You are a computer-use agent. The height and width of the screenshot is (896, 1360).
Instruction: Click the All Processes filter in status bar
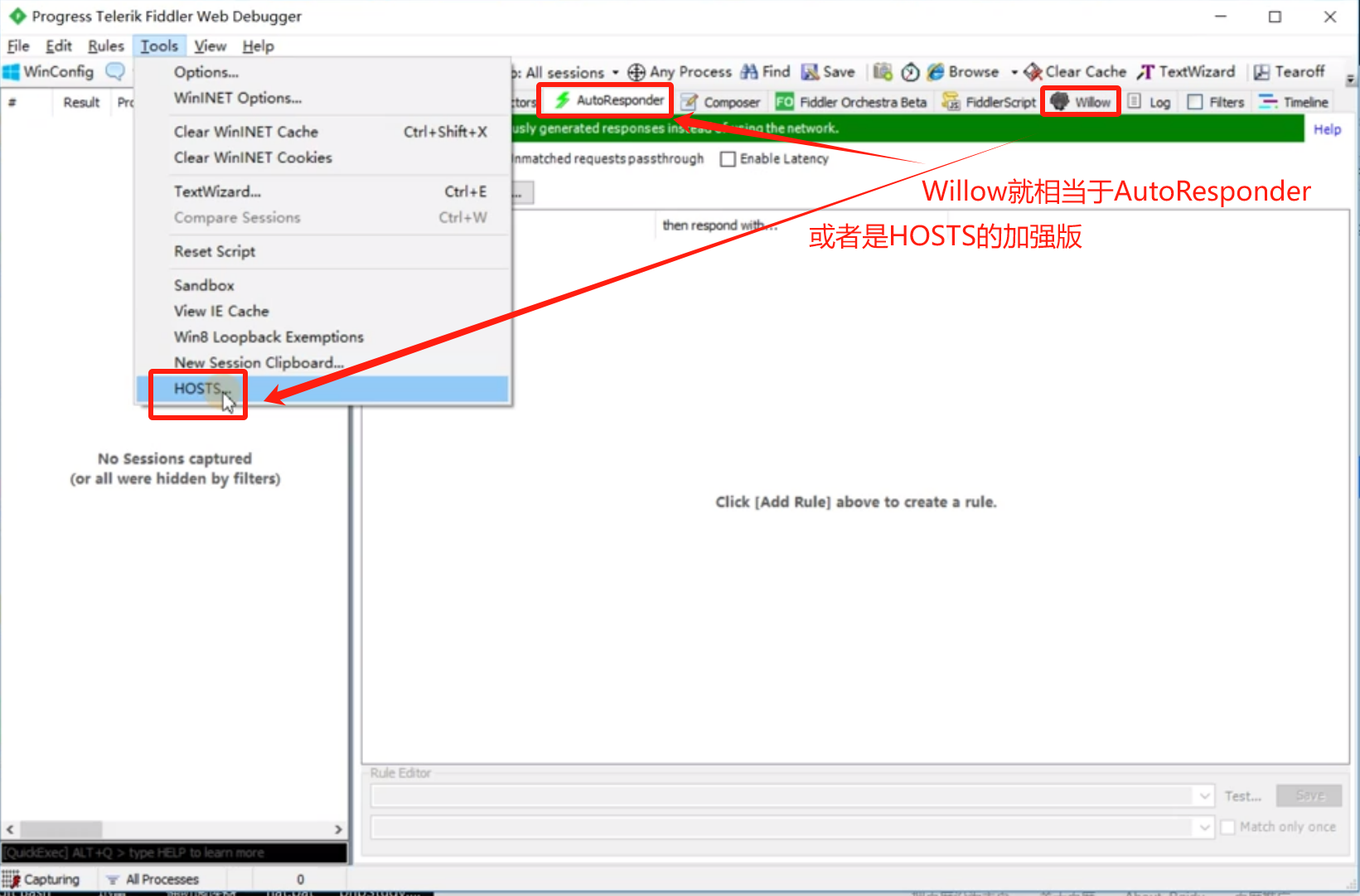point(153,879)
